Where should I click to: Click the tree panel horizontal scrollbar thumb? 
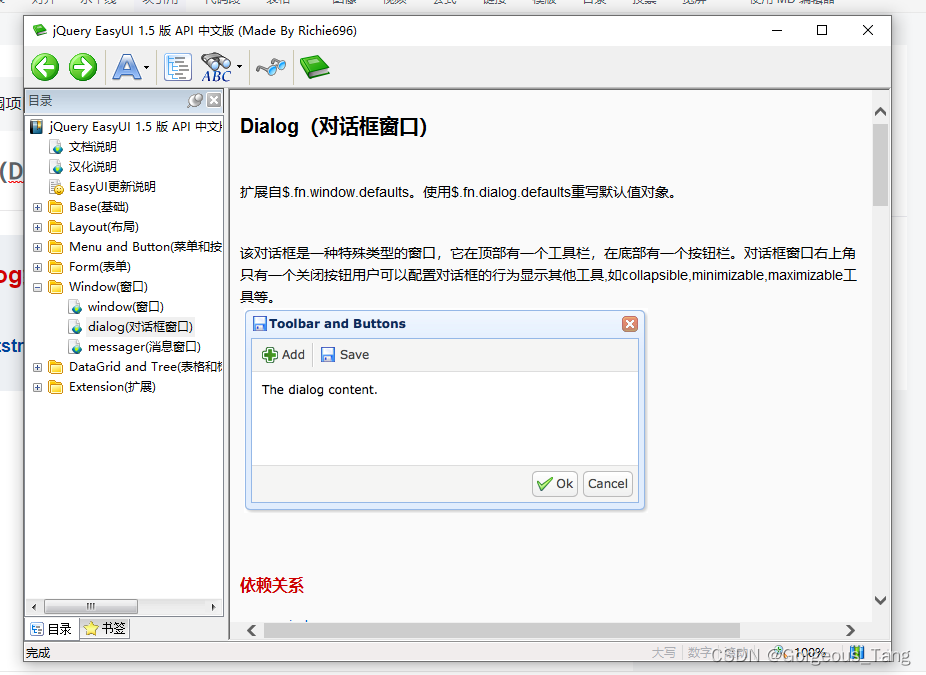point(91,606)
